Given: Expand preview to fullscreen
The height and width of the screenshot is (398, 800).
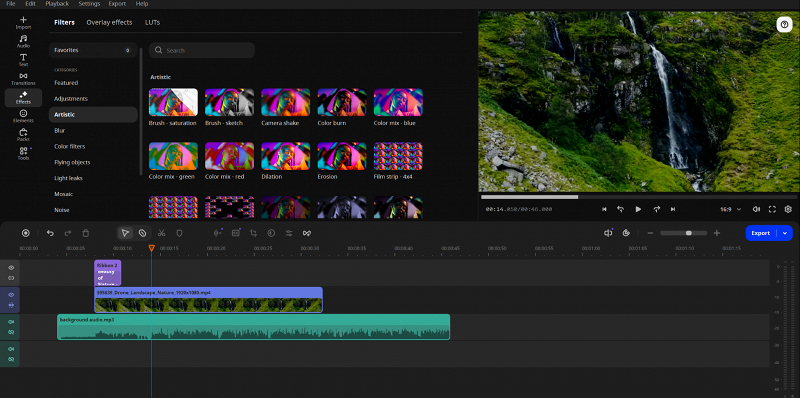Looking at the screenshot, I should click(x=772, y=209).
